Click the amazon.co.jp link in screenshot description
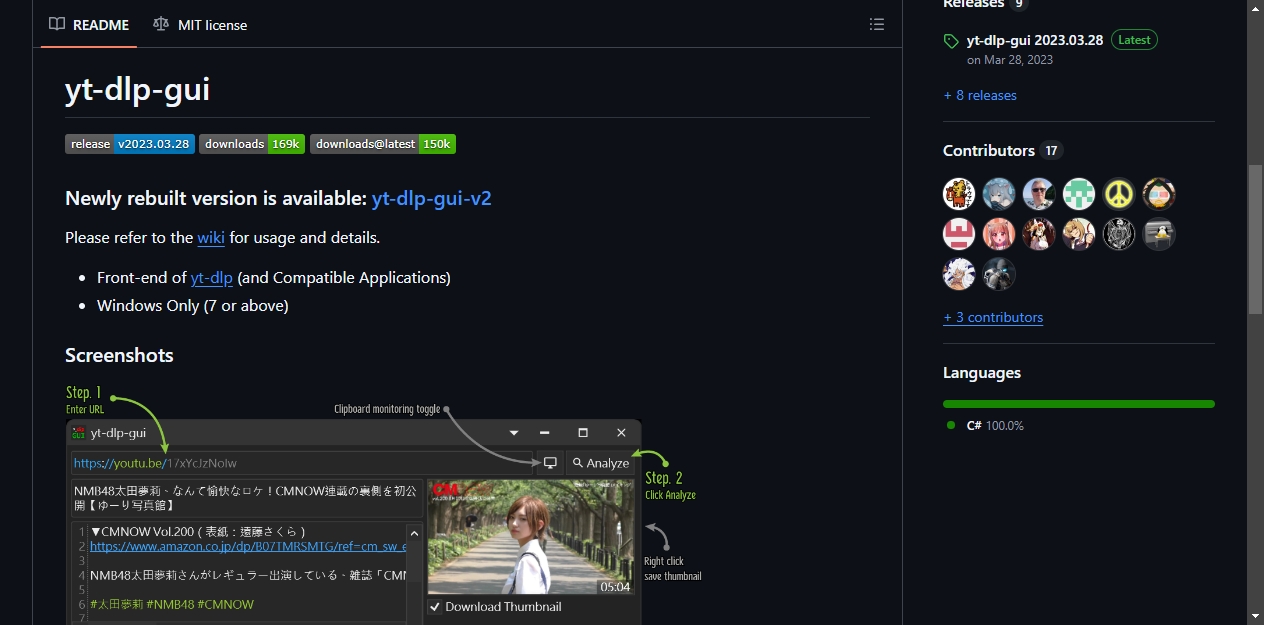This screenshot has width=1264, height=625. pos(247,547)
